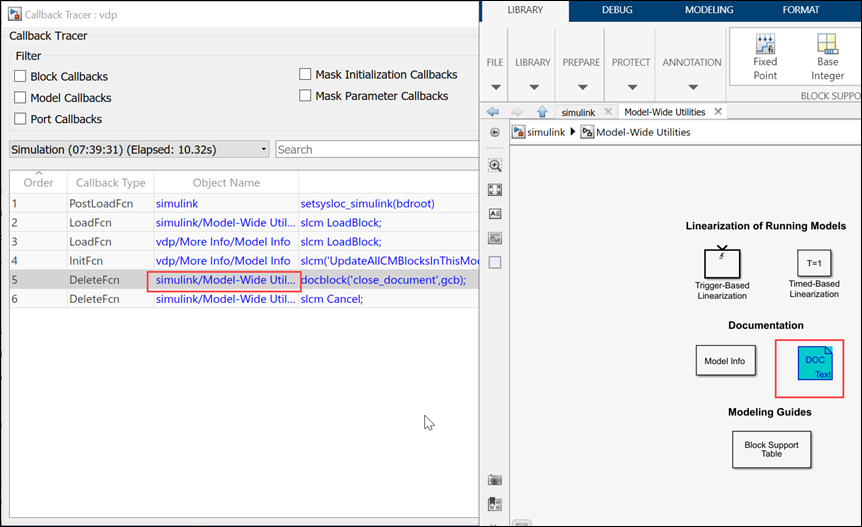This screenshot has width=862, height=527.
Task: Expand the breadcrumb arrow after simulink
Action: click(573, 132)
